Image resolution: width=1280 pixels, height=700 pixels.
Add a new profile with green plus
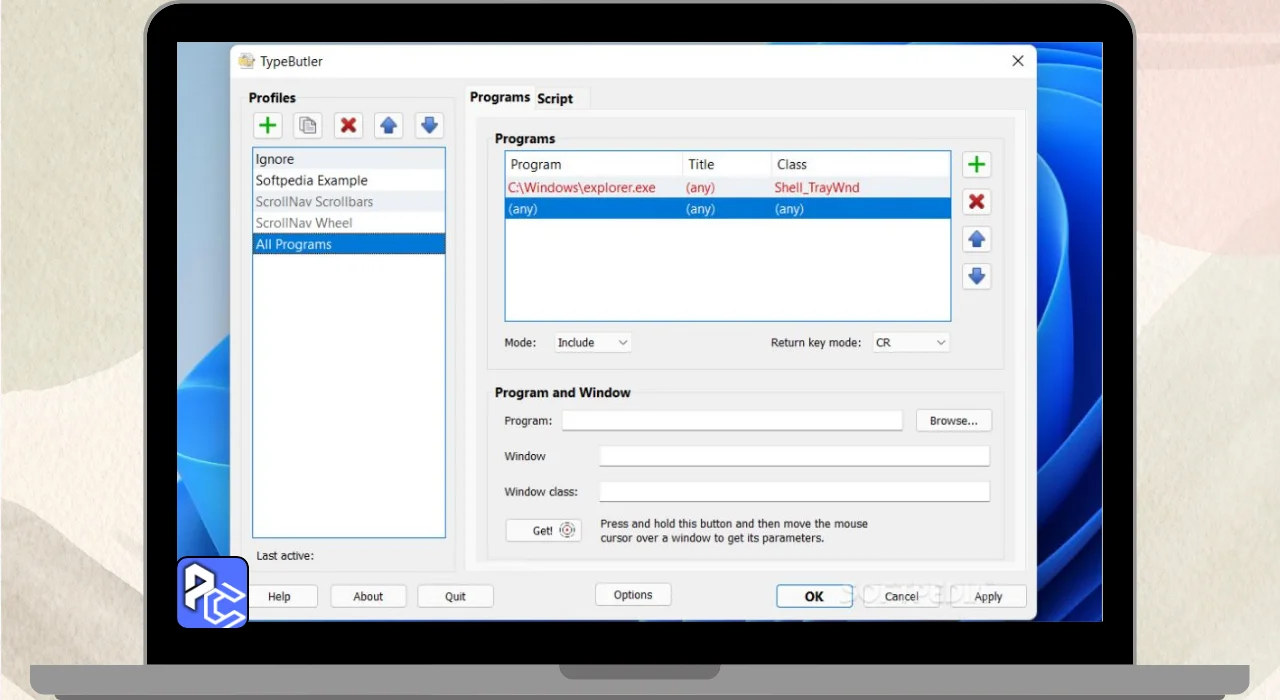coord(267,125)
